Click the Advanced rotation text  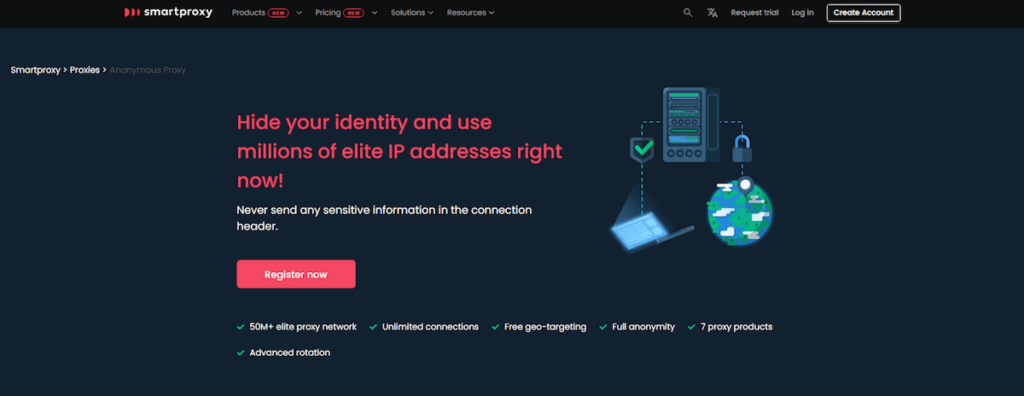click(290, 353)
